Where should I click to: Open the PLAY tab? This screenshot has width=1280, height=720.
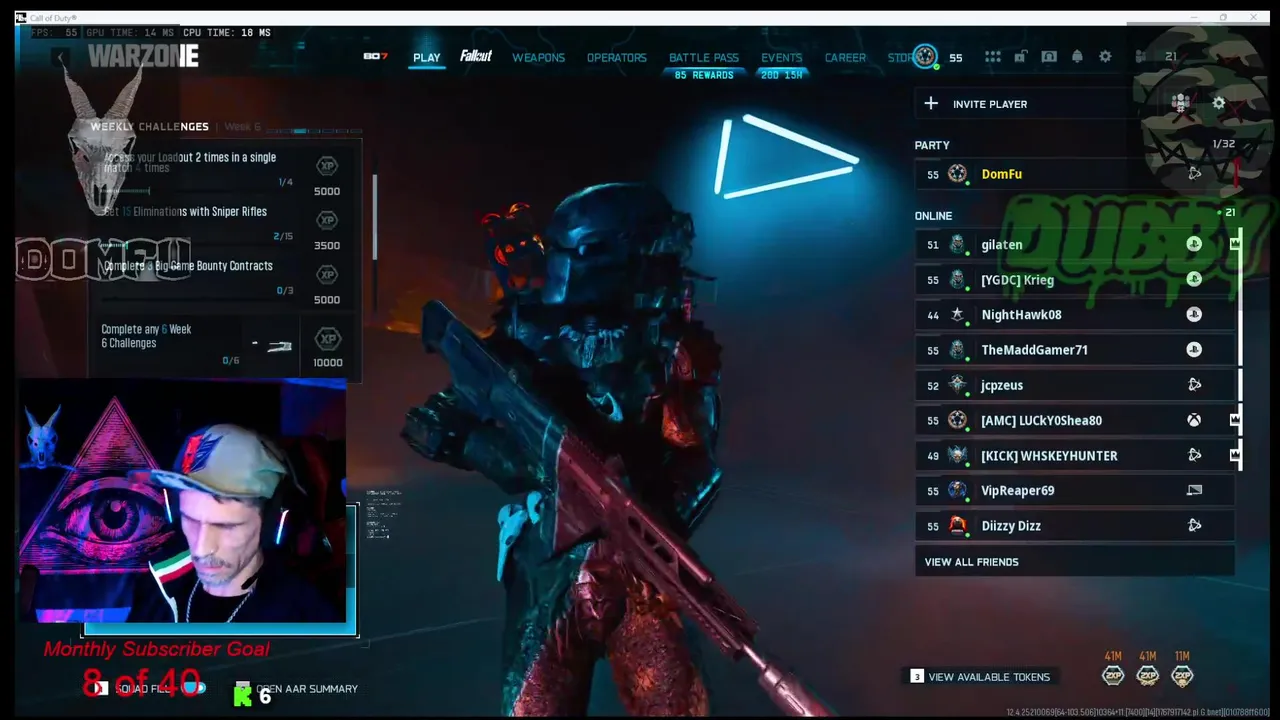(426, 58)
